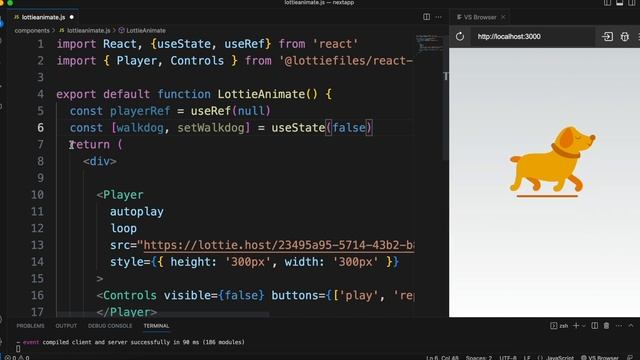640x360 pixels.
Task: Change indentation via Spaces: 2
Action: click(479, 358)
